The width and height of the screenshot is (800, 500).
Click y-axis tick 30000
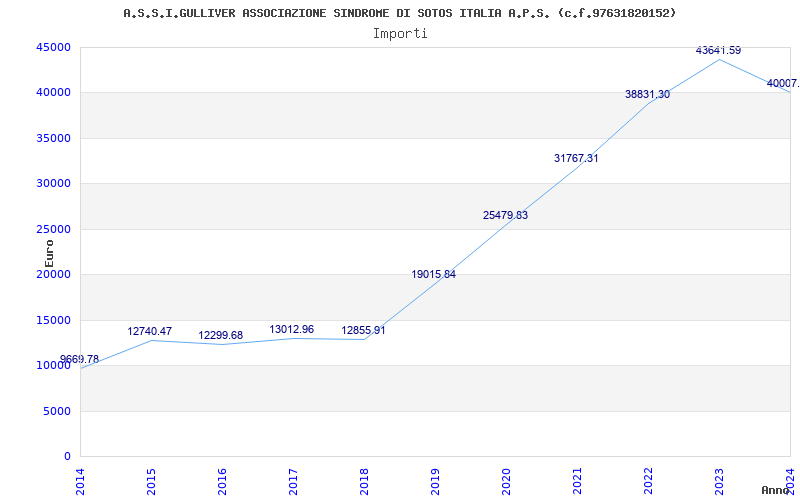coord(53,184)
